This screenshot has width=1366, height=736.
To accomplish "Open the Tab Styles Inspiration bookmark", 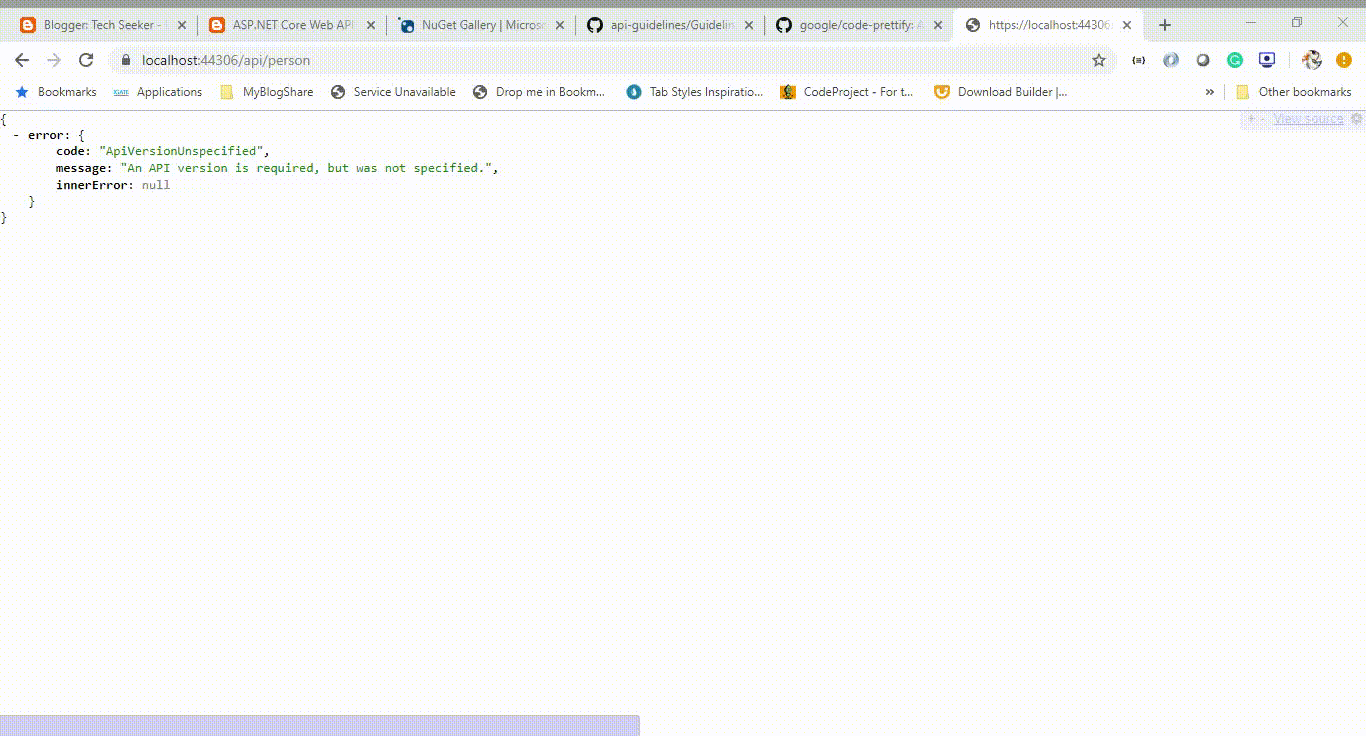I will [696, 91].
